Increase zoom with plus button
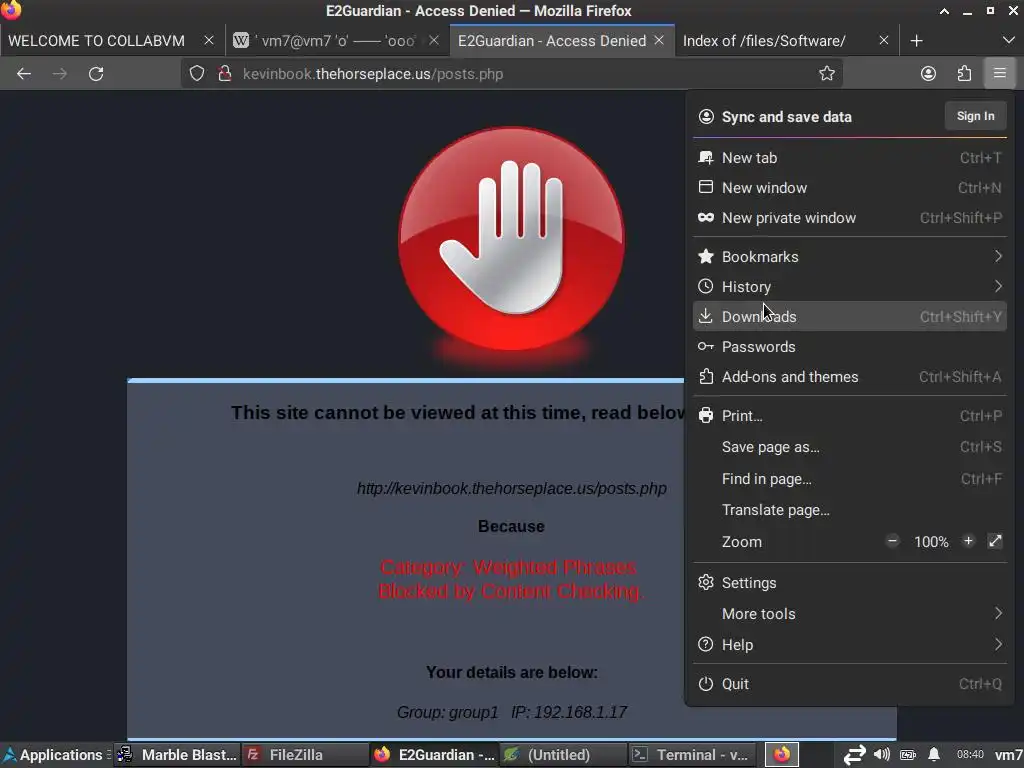1024x768 pixels. tap(968, 541)
